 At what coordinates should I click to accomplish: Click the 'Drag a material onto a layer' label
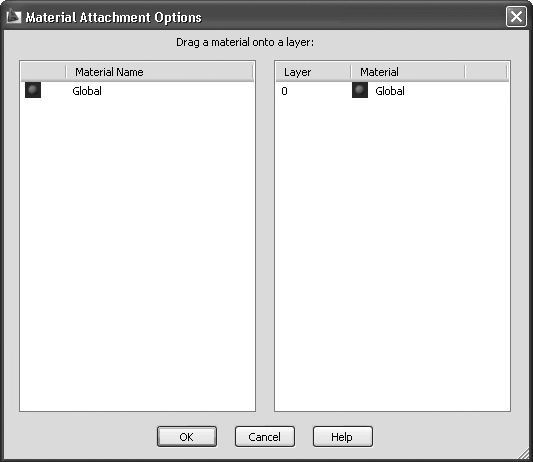coord(245,42)
